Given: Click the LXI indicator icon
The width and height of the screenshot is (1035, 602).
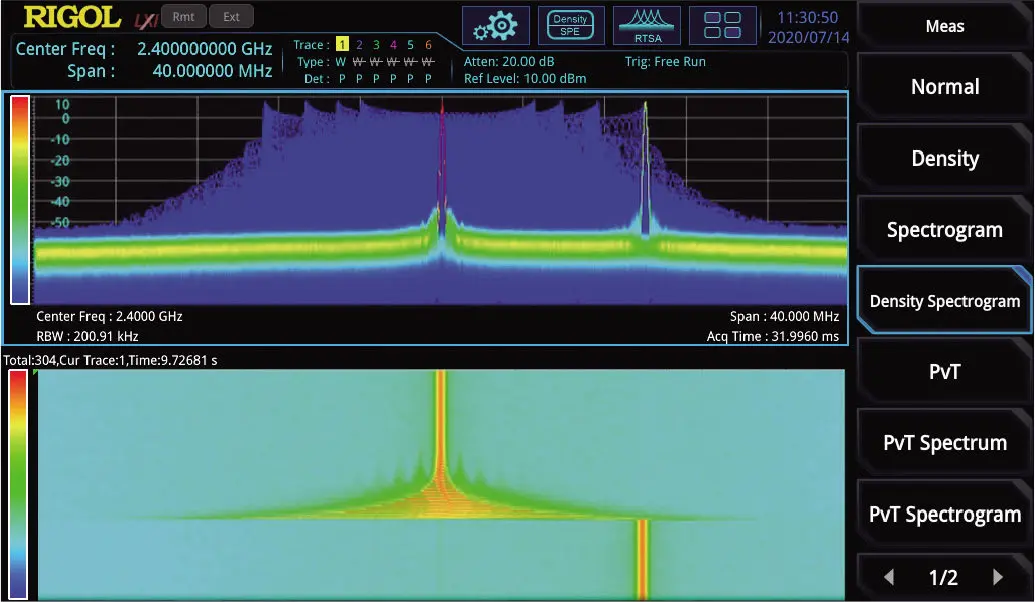Looking at the screenshot, I should [146, 21].
